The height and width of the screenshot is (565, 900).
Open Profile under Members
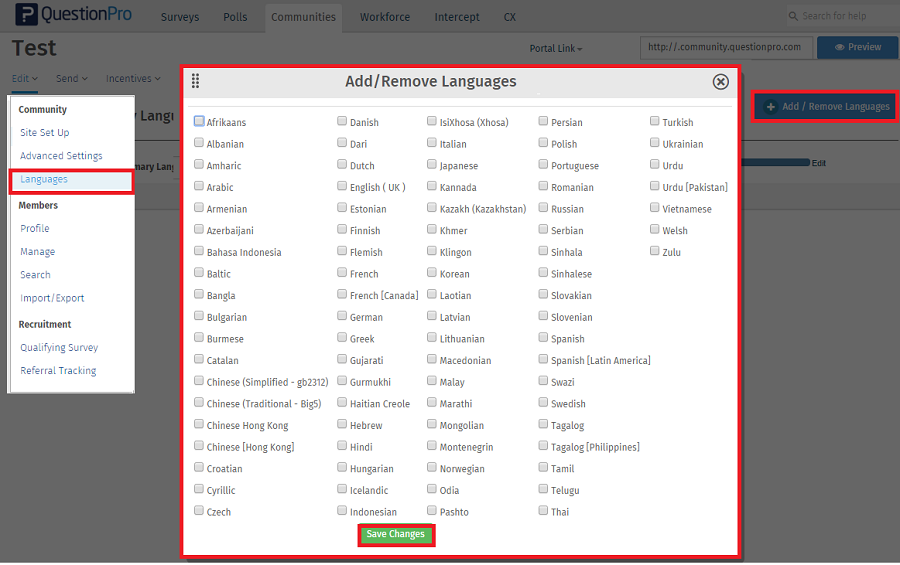tap(35, 229)
